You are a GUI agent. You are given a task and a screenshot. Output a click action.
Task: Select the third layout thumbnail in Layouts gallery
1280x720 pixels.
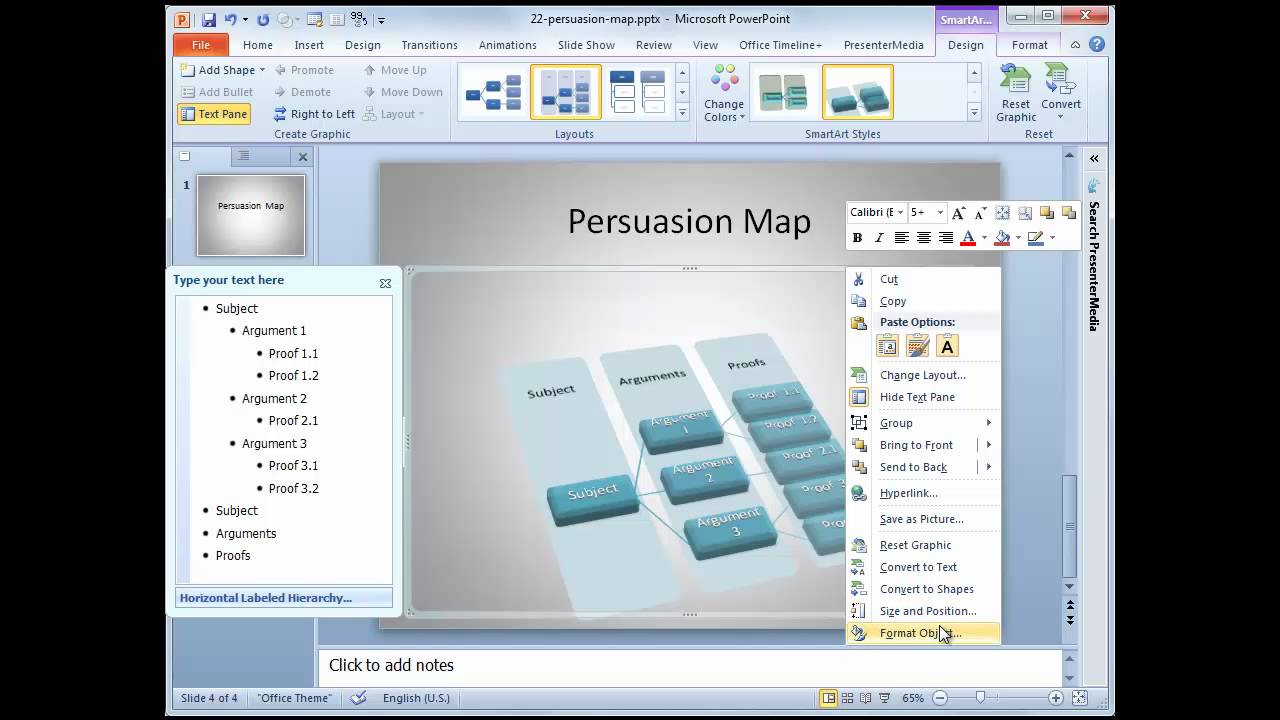tap(637, 92)
